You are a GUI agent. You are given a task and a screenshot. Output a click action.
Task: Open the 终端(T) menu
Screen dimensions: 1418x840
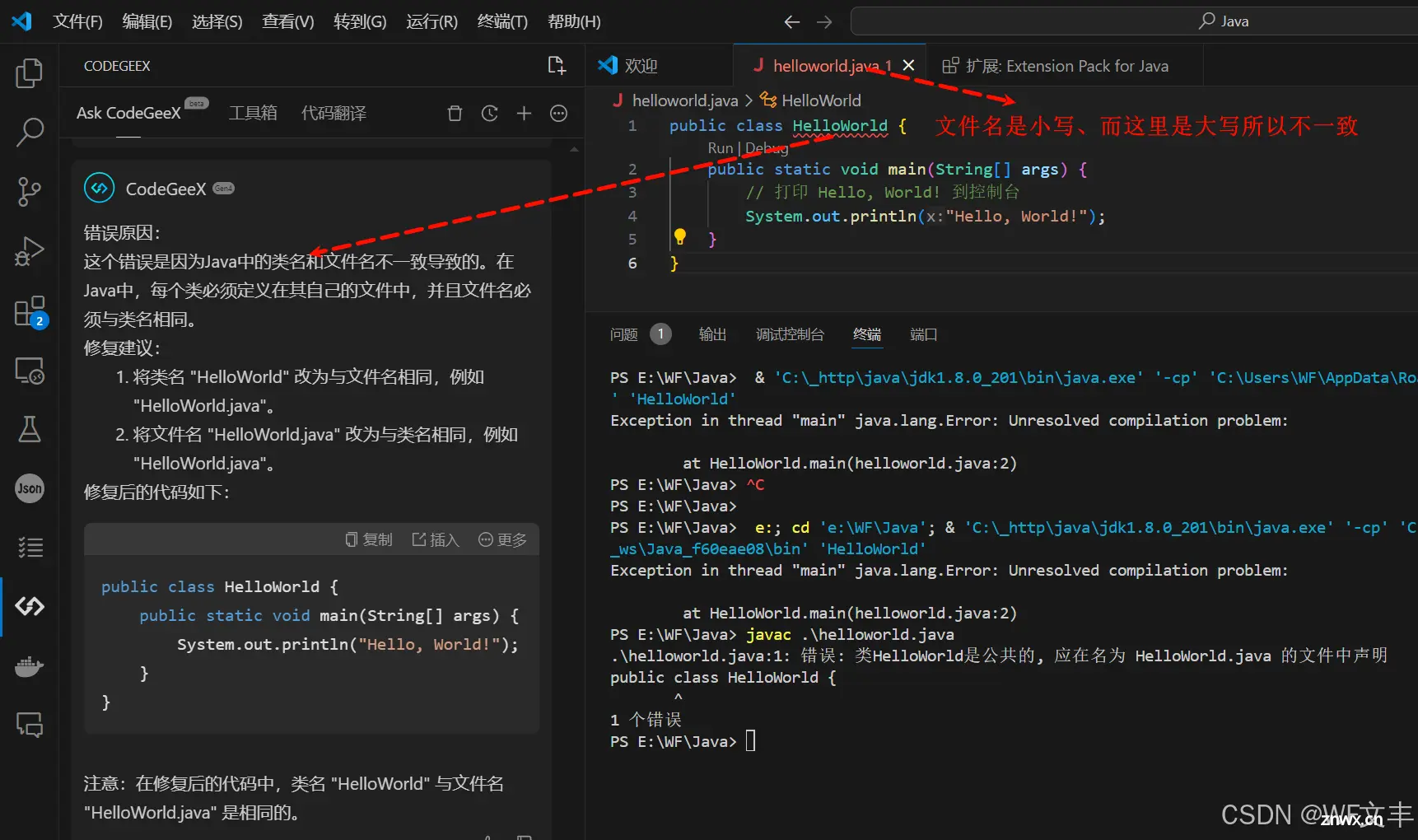(x=502, y=21)
